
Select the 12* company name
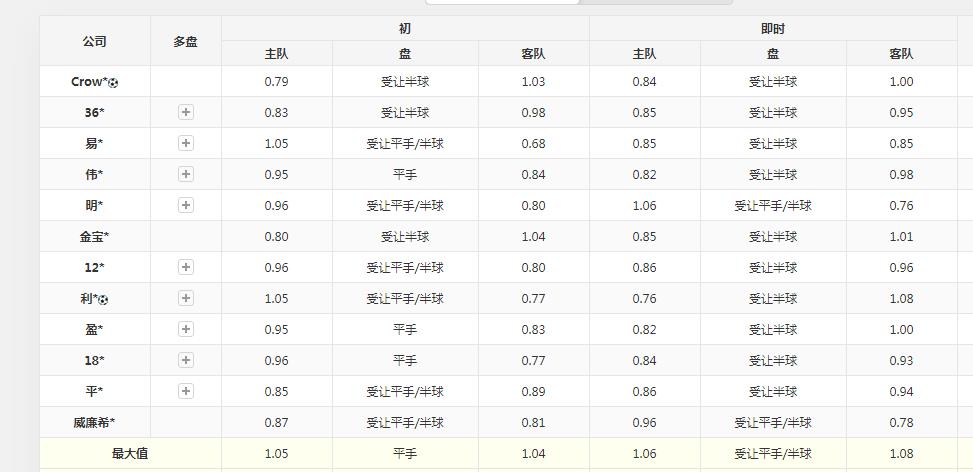(94, 267)
